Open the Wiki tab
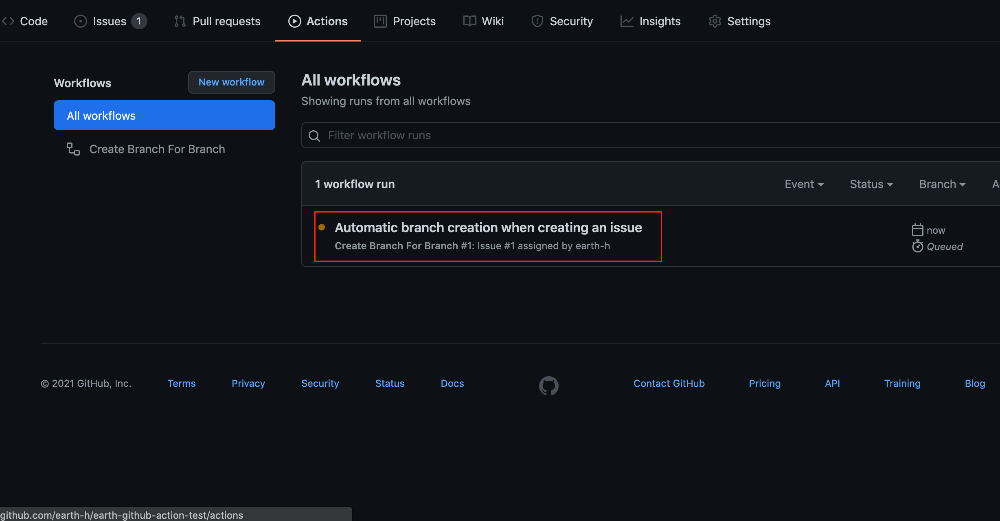The height and width of the screenshot is (521, 1000). pyautogui.click(x=483, y=21)
